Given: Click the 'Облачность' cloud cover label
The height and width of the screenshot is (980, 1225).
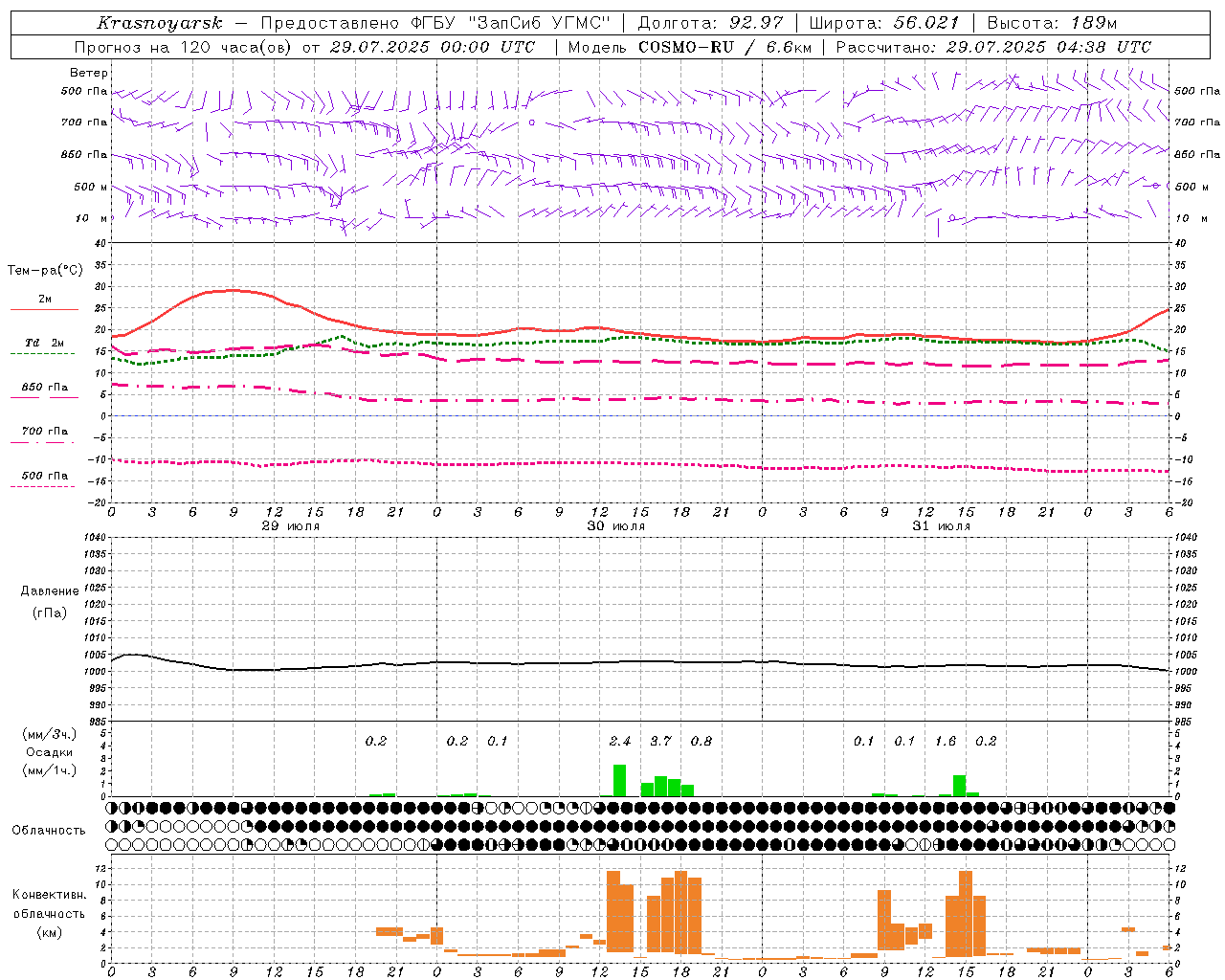Looking at the screenshot, I should coord(49,830).
